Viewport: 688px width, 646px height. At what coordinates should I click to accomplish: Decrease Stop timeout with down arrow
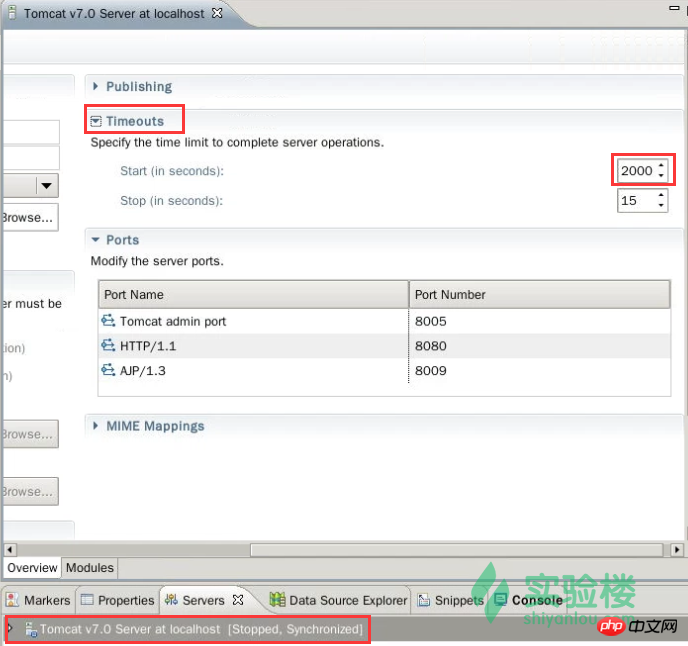[661, 206]
